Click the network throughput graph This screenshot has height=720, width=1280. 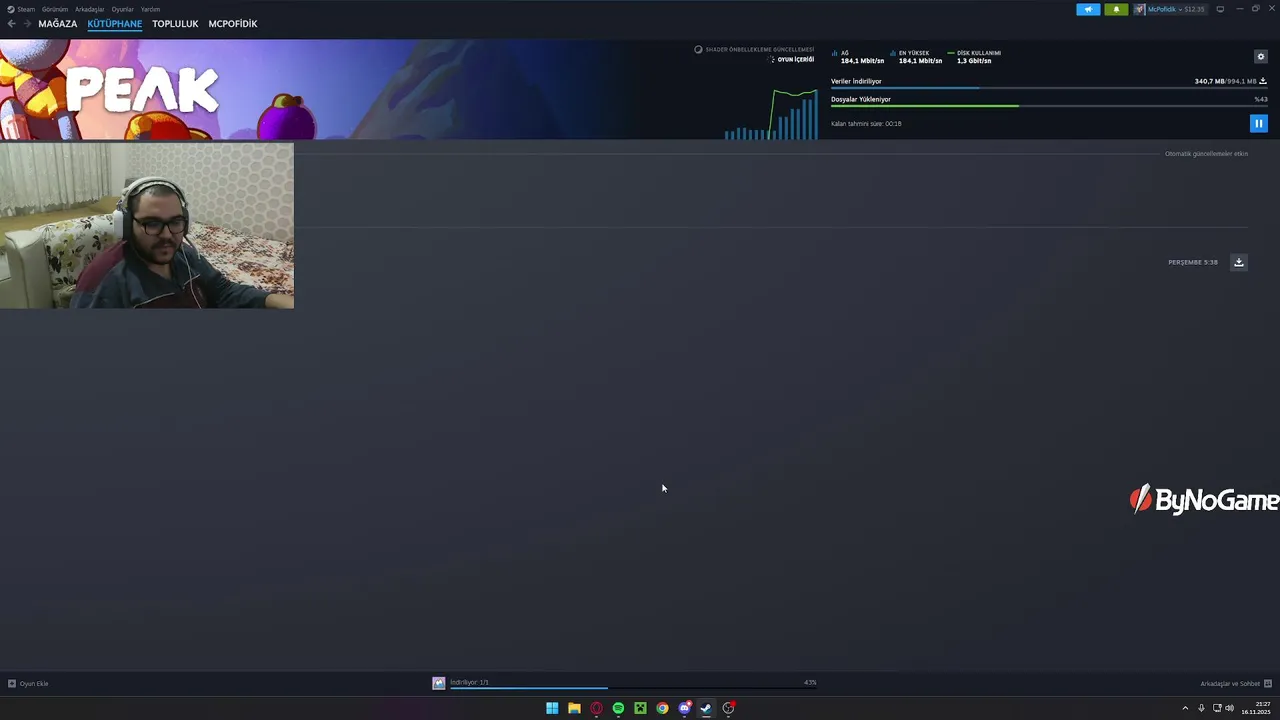pos(771,114)
